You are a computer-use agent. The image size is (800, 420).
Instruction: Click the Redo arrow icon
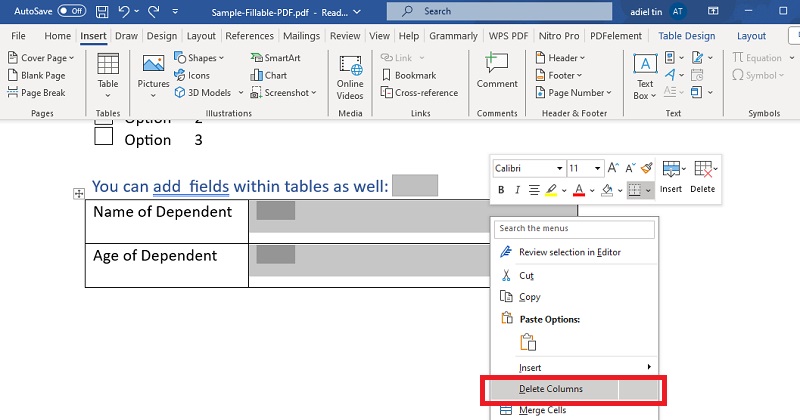pos(153,11)
